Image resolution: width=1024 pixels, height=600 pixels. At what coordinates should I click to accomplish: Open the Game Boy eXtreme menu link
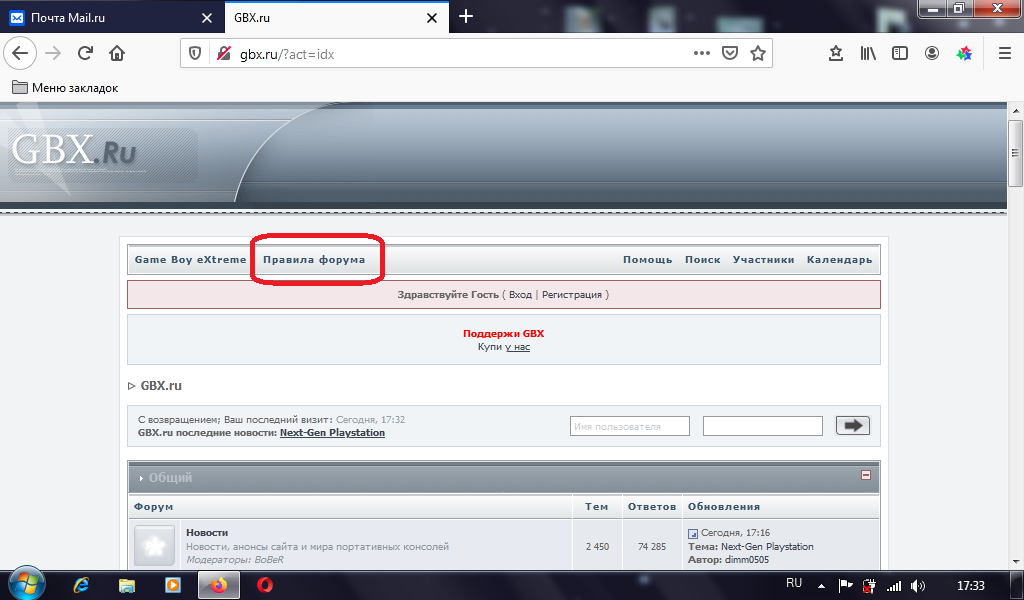pyautogui.click(x=191, y=260)
